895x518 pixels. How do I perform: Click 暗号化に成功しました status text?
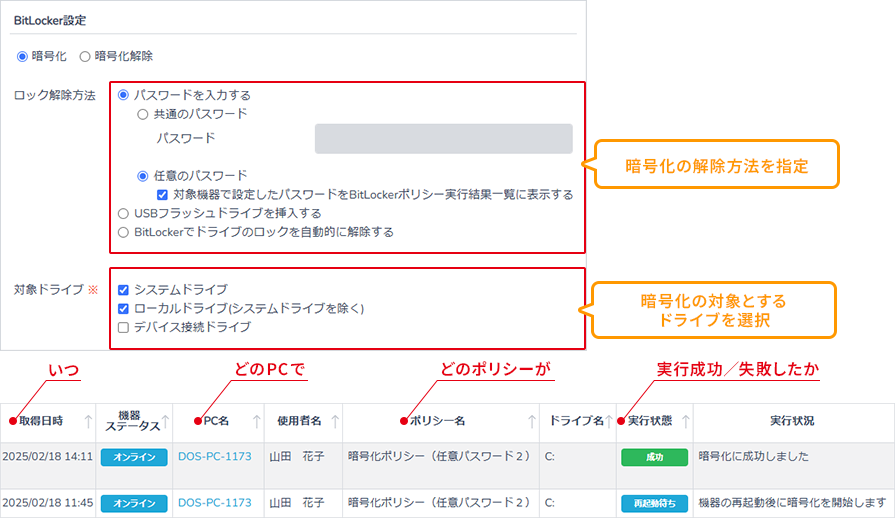753,456
